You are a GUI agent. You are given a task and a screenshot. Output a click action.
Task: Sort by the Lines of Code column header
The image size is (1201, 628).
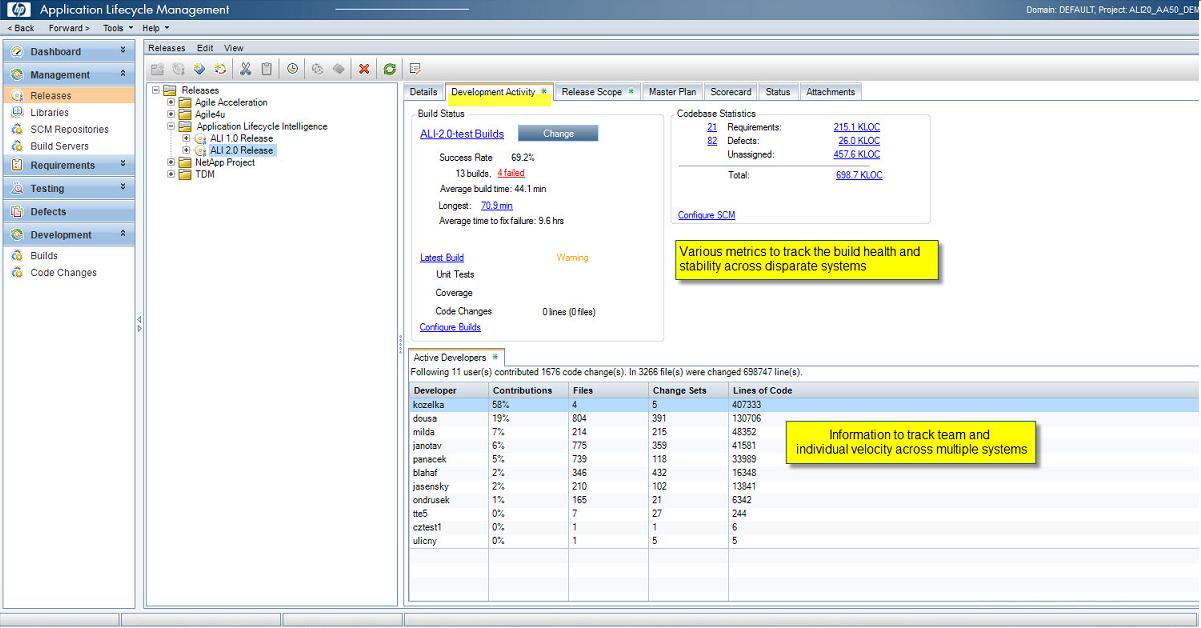[x=963, y=390]
